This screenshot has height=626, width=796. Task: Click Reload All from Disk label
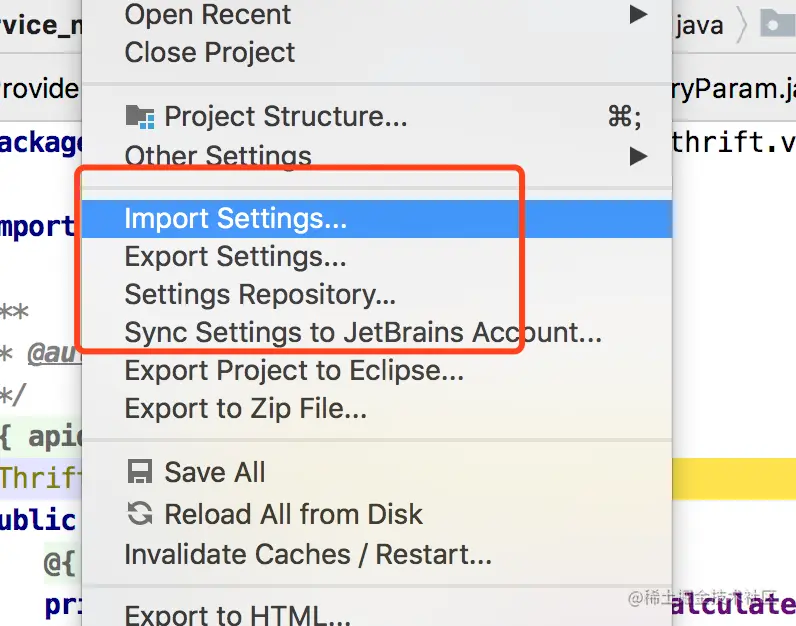(293, 514)
